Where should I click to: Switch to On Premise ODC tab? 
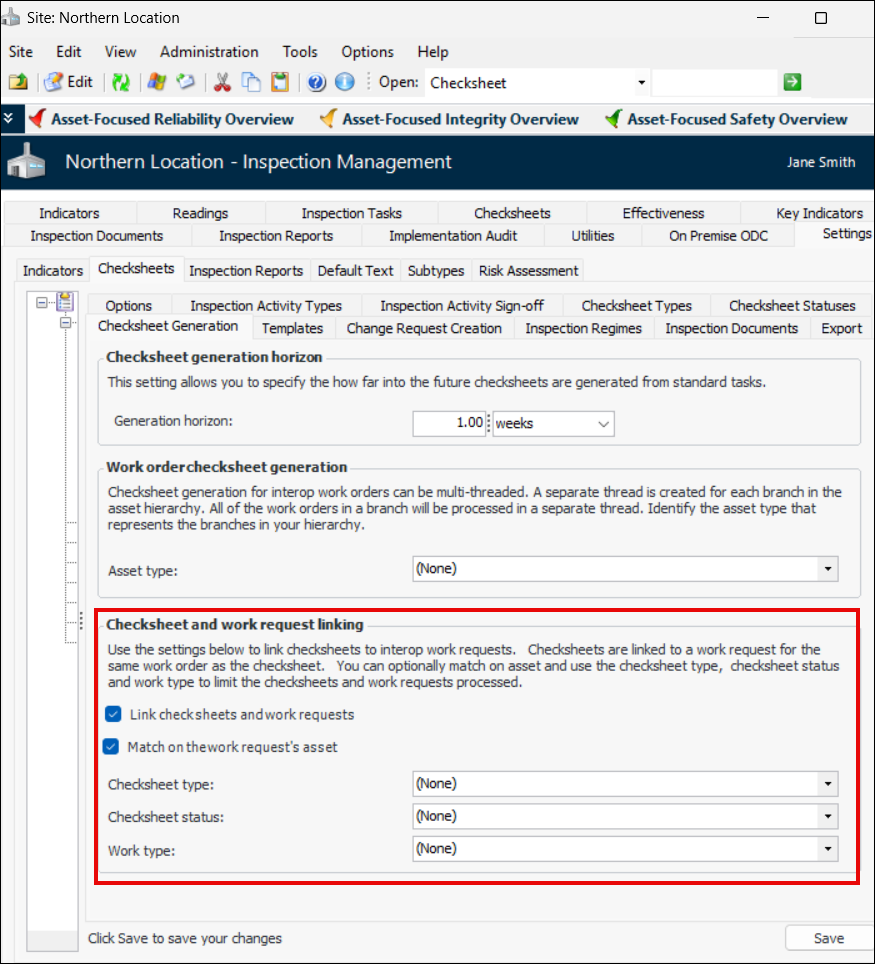coord(718,236)
